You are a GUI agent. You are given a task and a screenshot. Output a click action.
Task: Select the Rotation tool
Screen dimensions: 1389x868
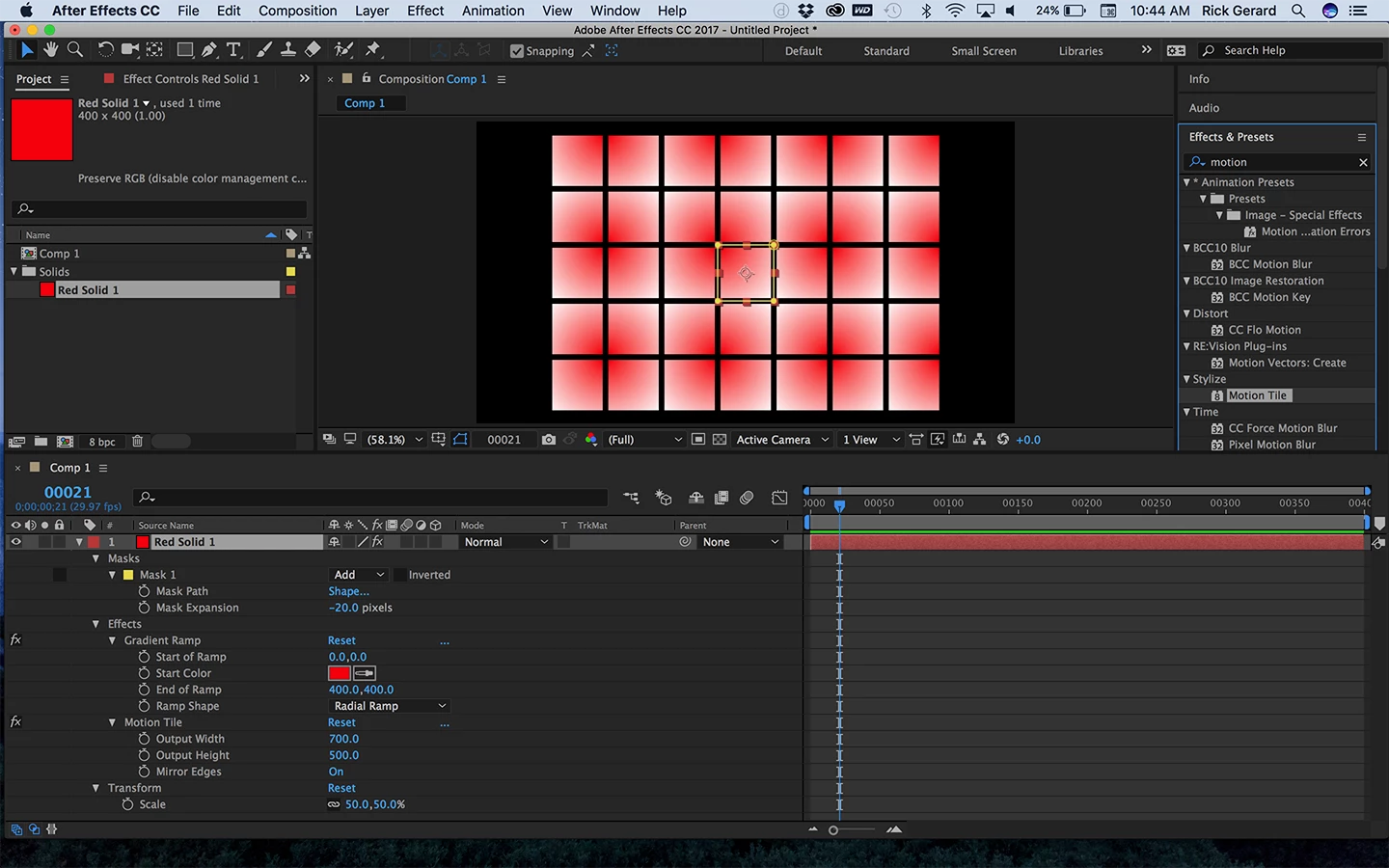[105, 49]
